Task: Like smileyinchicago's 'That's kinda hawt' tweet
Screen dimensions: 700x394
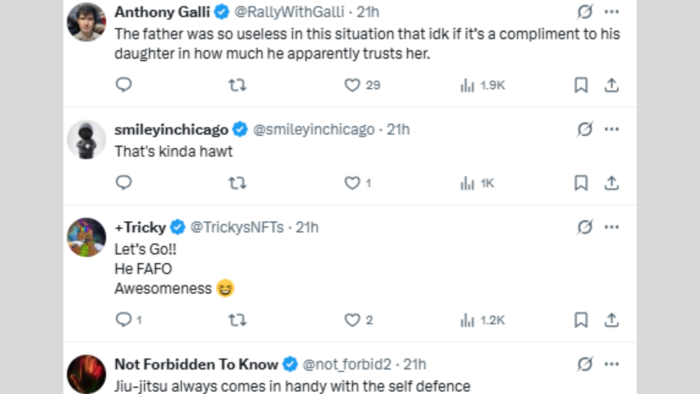Action: (x=357, y=183)
